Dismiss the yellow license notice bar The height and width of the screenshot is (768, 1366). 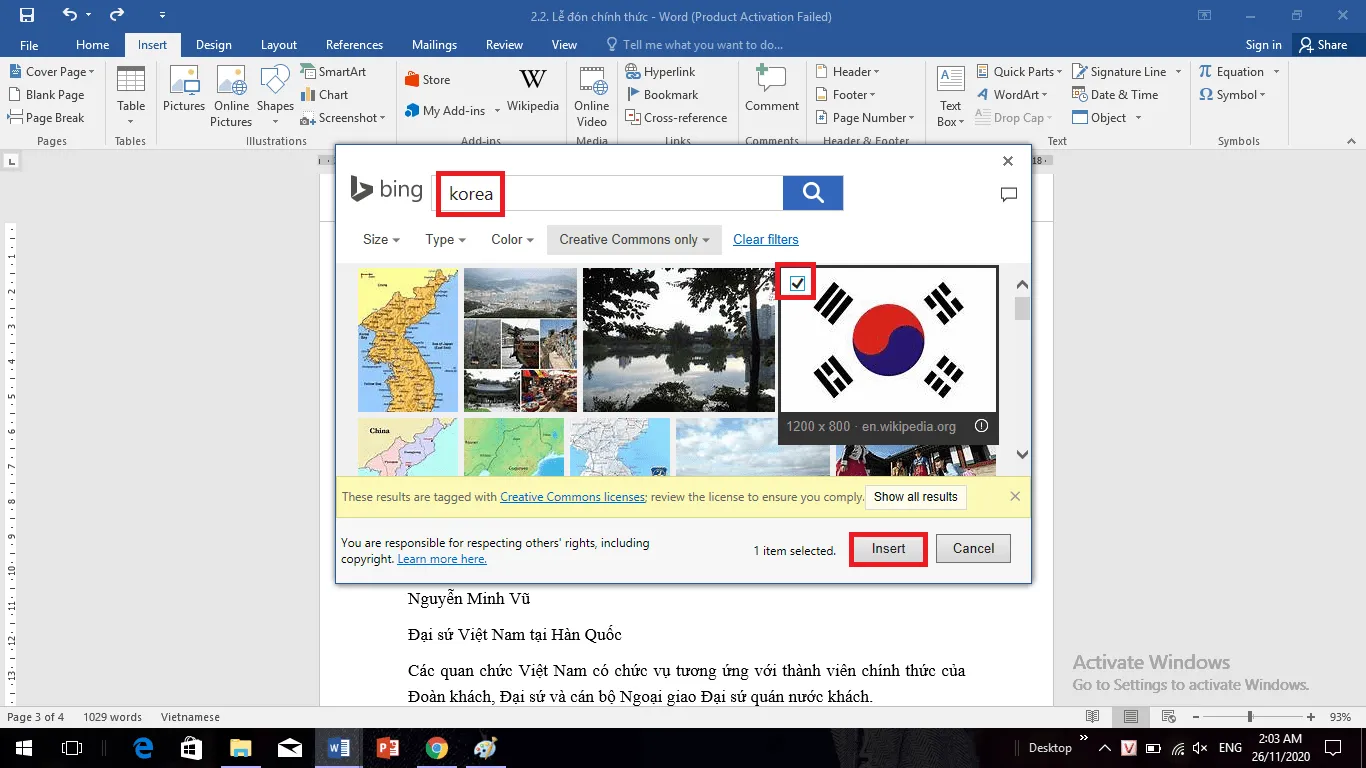coord(1015,496)
